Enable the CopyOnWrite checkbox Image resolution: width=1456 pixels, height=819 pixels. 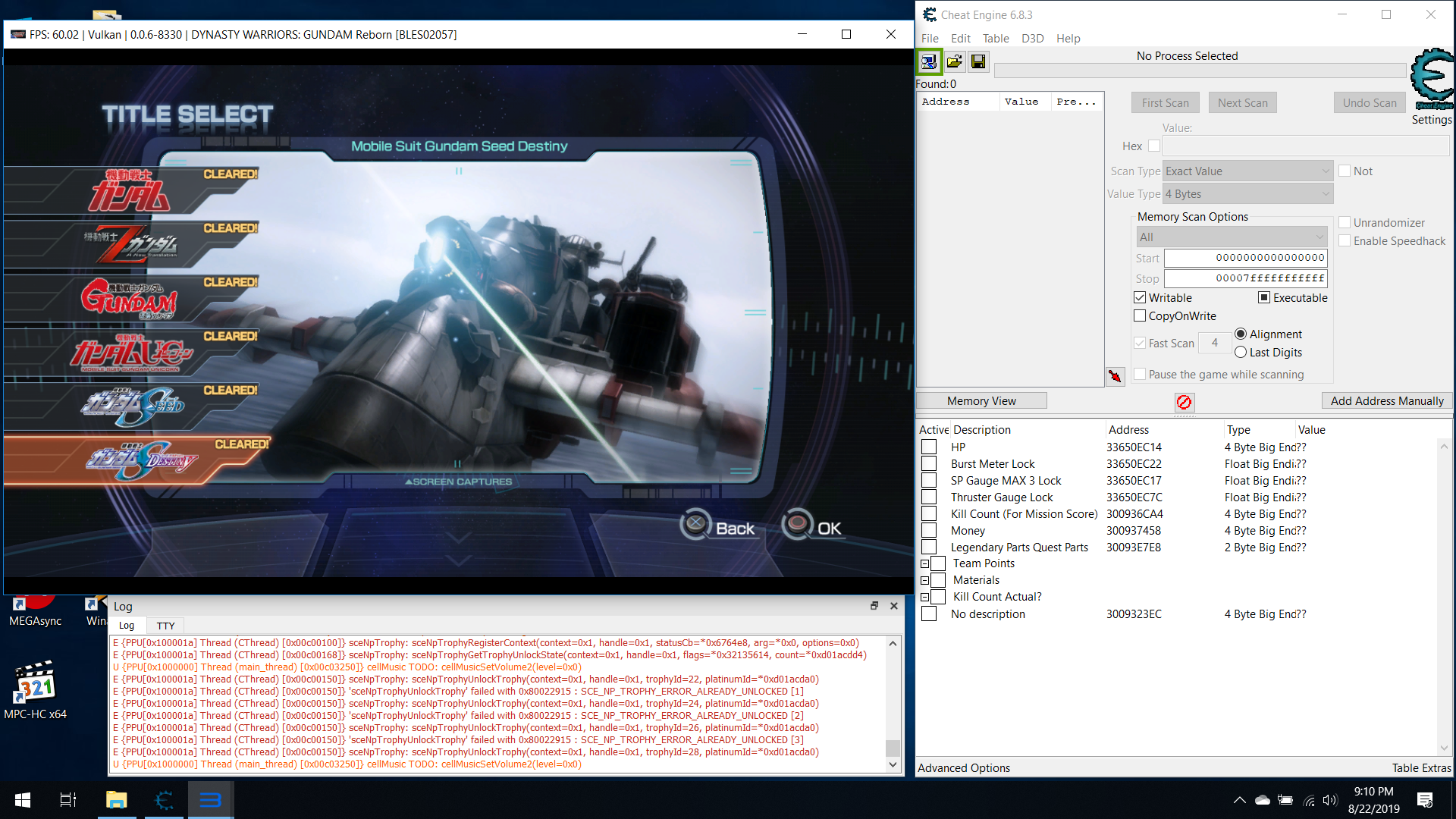point(1140,316)
